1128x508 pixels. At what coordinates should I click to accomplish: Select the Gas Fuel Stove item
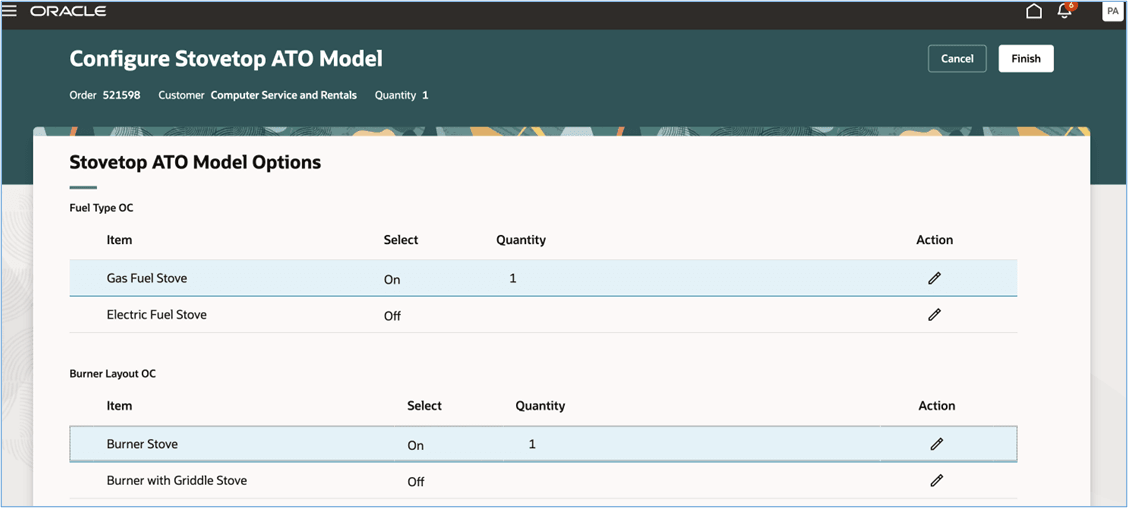(147, 278)
